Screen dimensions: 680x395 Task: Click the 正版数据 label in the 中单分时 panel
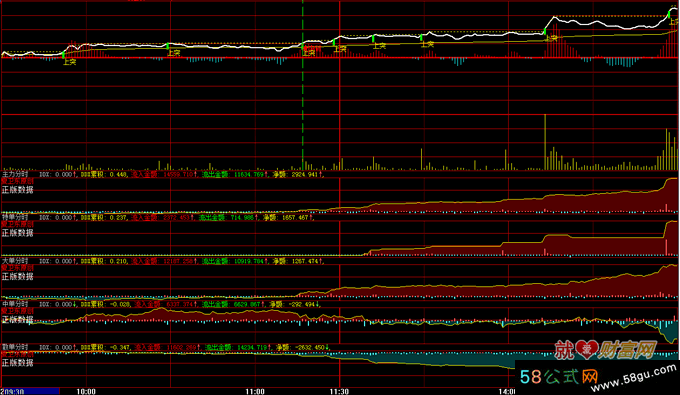click(17, 320)
